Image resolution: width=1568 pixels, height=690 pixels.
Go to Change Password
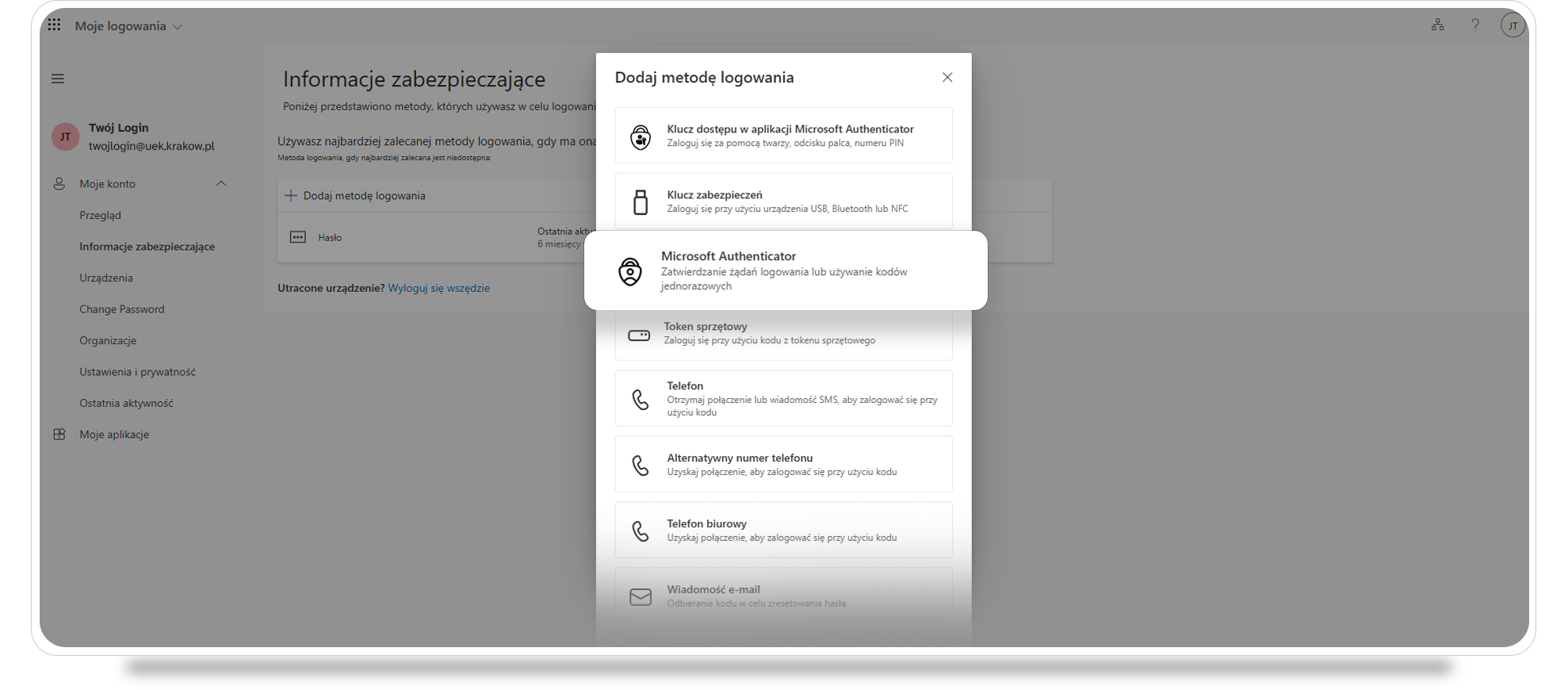coord(122,309)
